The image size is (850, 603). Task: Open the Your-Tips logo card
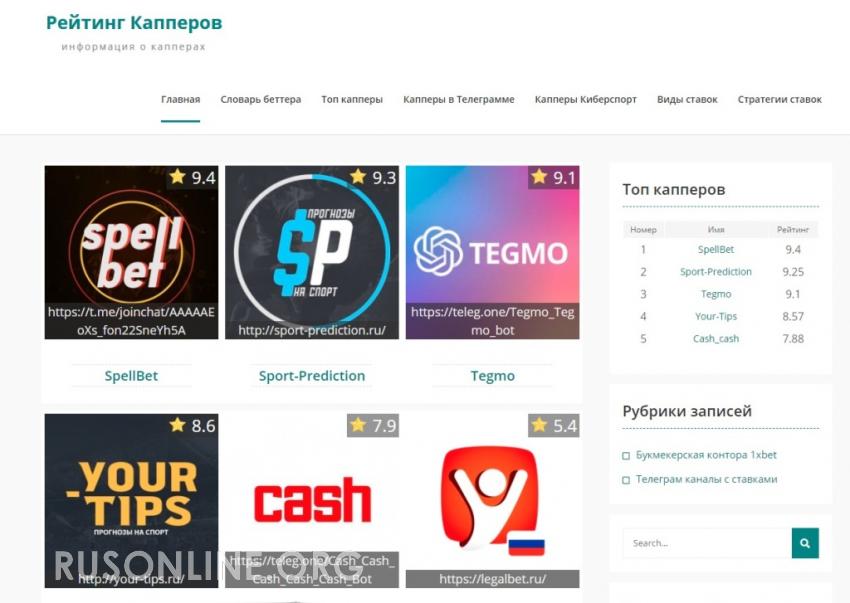[131, 501]
